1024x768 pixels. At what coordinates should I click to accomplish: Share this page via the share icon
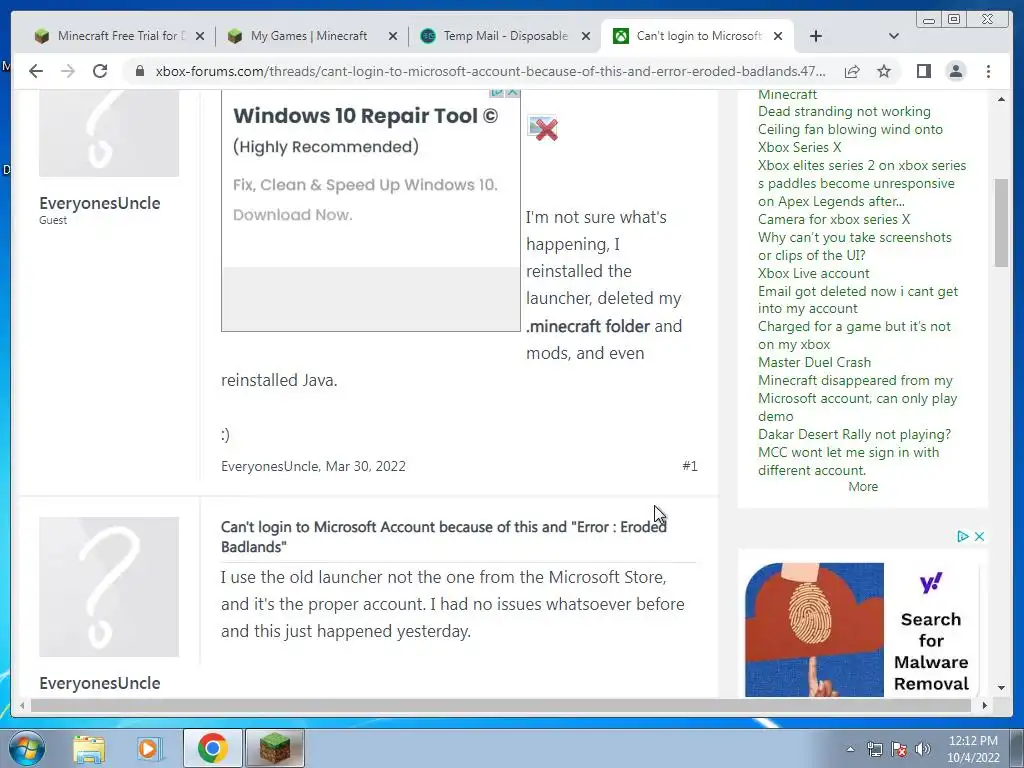click(x=852, y=71)
